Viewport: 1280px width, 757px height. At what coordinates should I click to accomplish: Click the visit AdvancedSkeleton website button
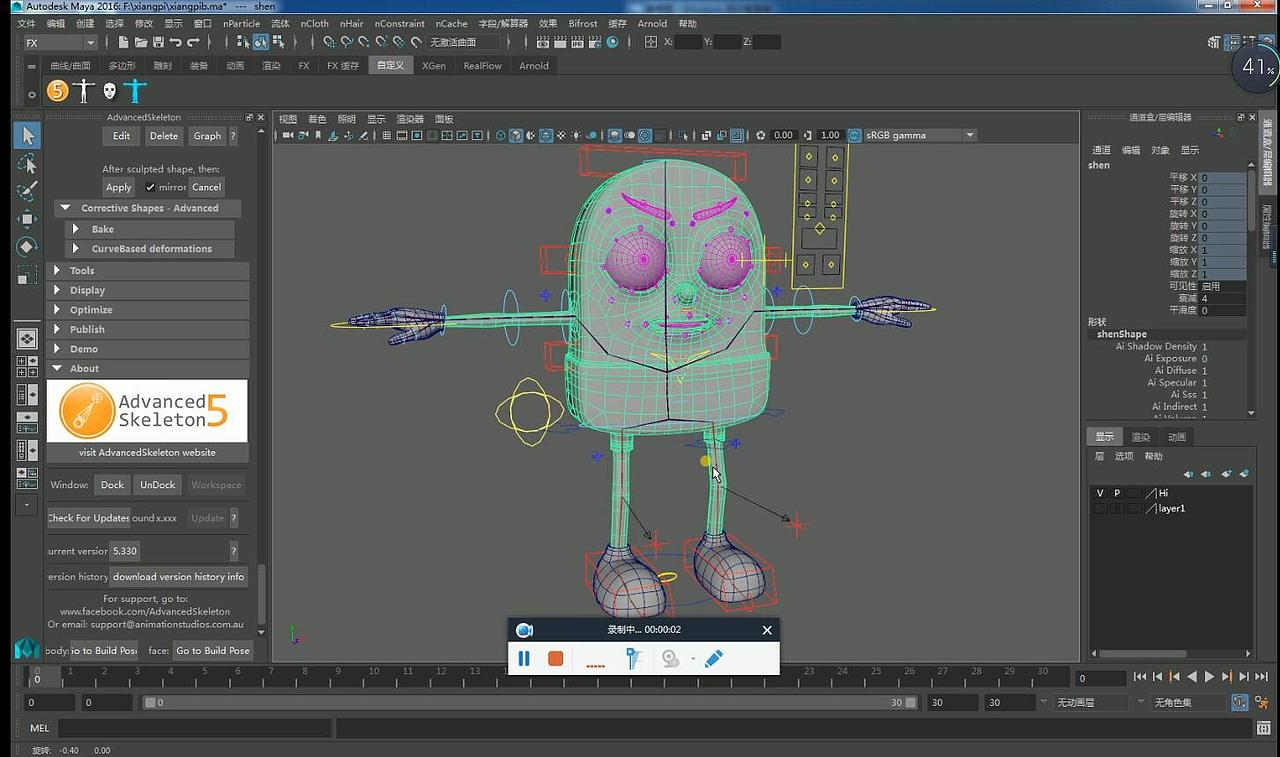click(x=147, y=452)
